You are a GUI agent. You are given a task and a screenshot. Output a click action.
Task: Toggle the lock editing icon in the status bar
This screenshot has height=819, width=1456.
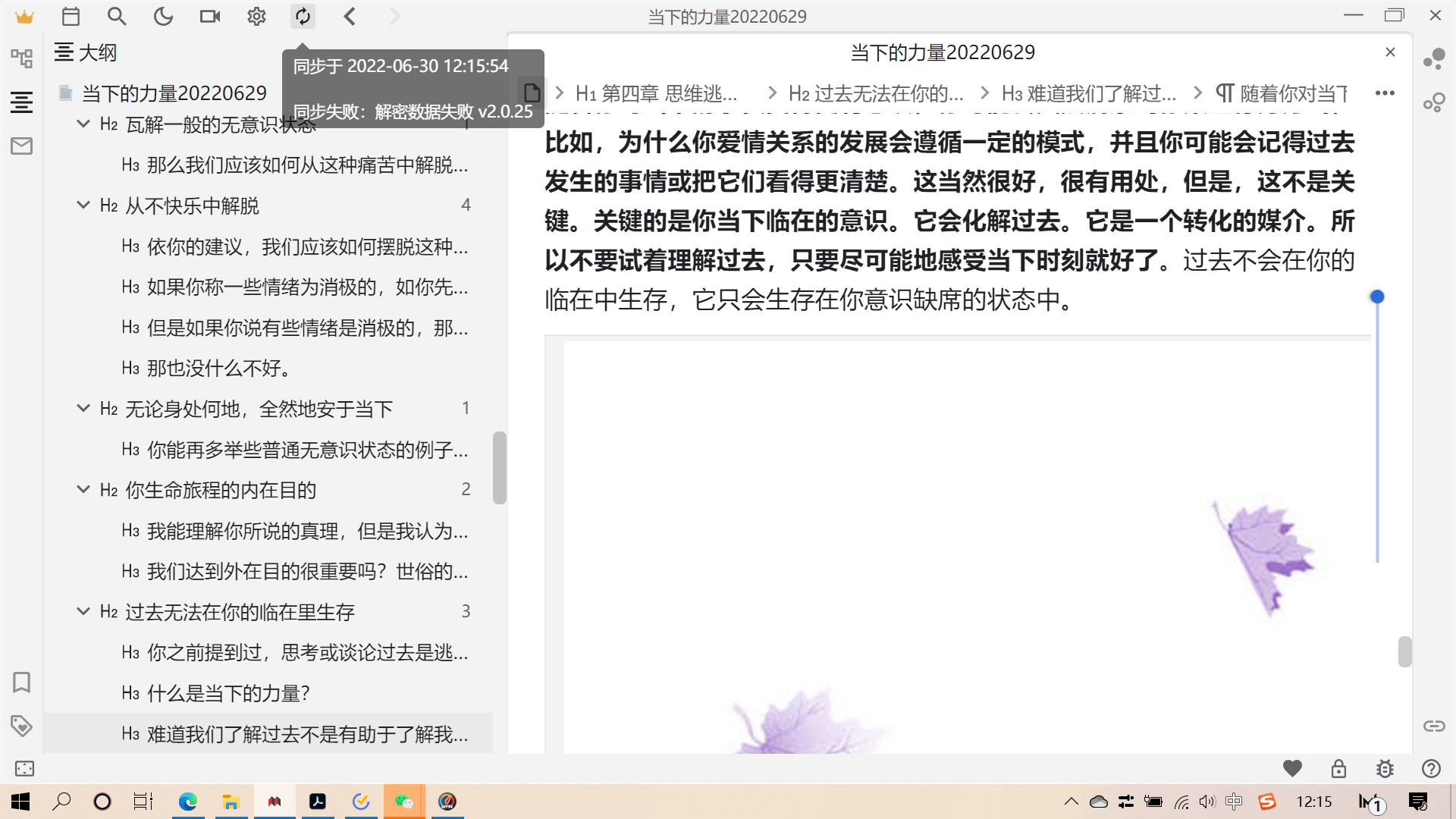[1338, 768]
